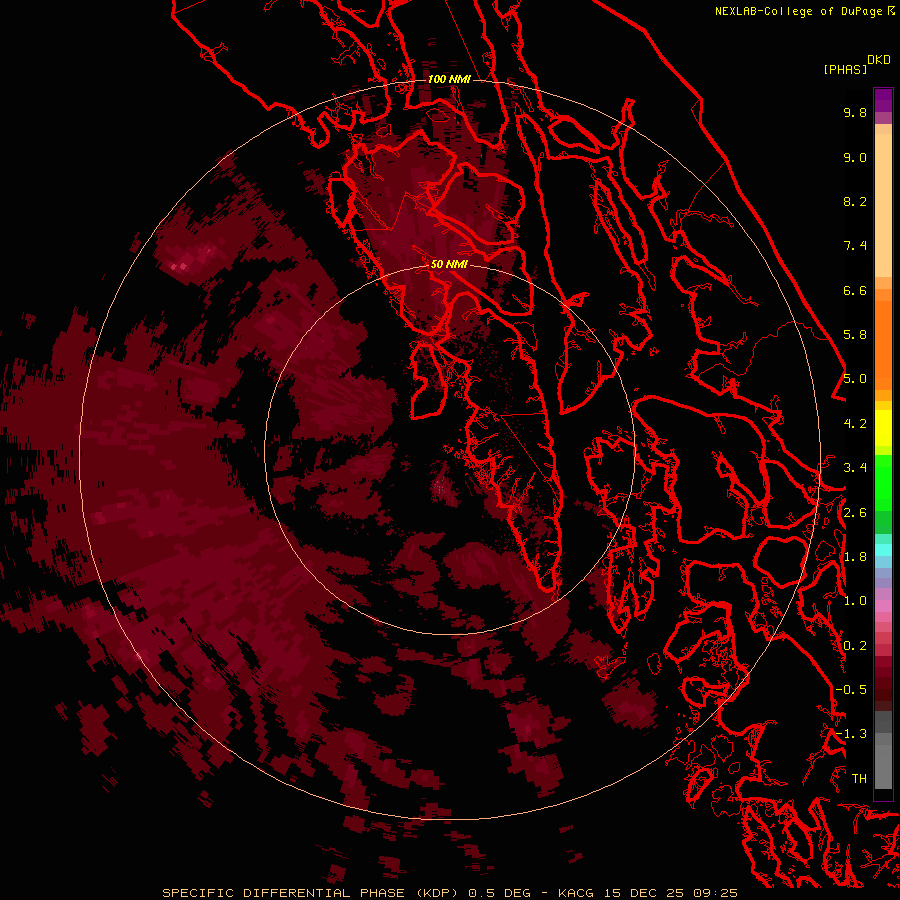
Task: Click the 1.8 legend value
Action: point(855,557)
